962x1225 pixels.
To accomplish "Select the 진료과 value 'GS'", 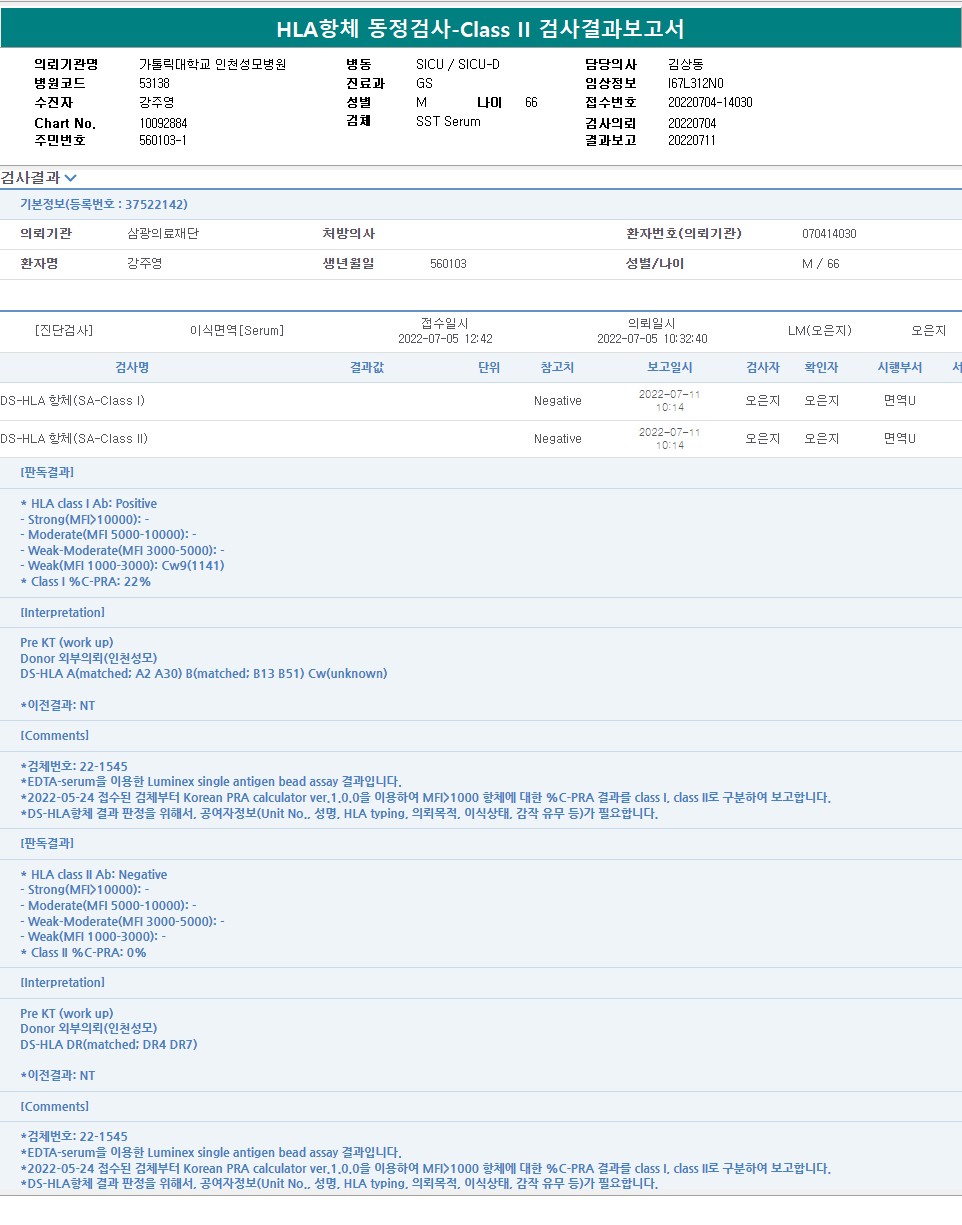I will pos(424,83).
